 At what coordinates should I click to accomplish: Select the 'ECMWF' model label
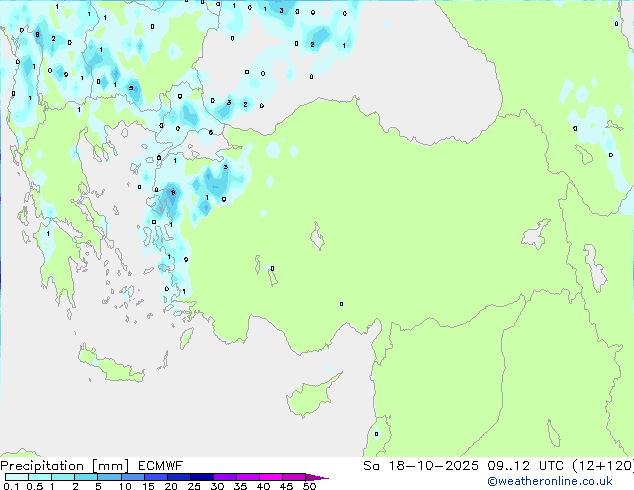click(161, 466)
